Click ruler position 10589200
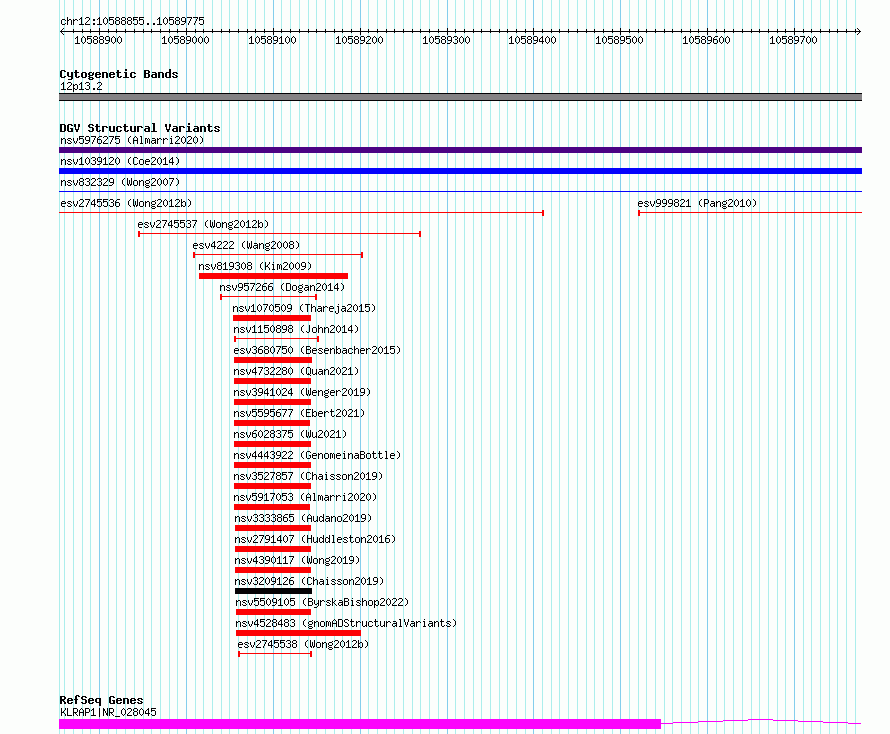 coord(359,40)
